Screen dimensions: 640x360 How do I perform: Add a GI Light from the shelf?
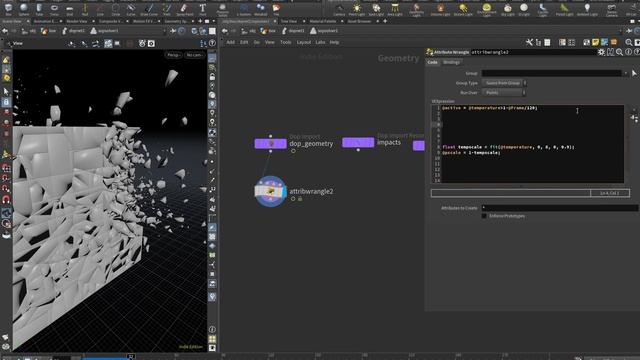point(524,9)
